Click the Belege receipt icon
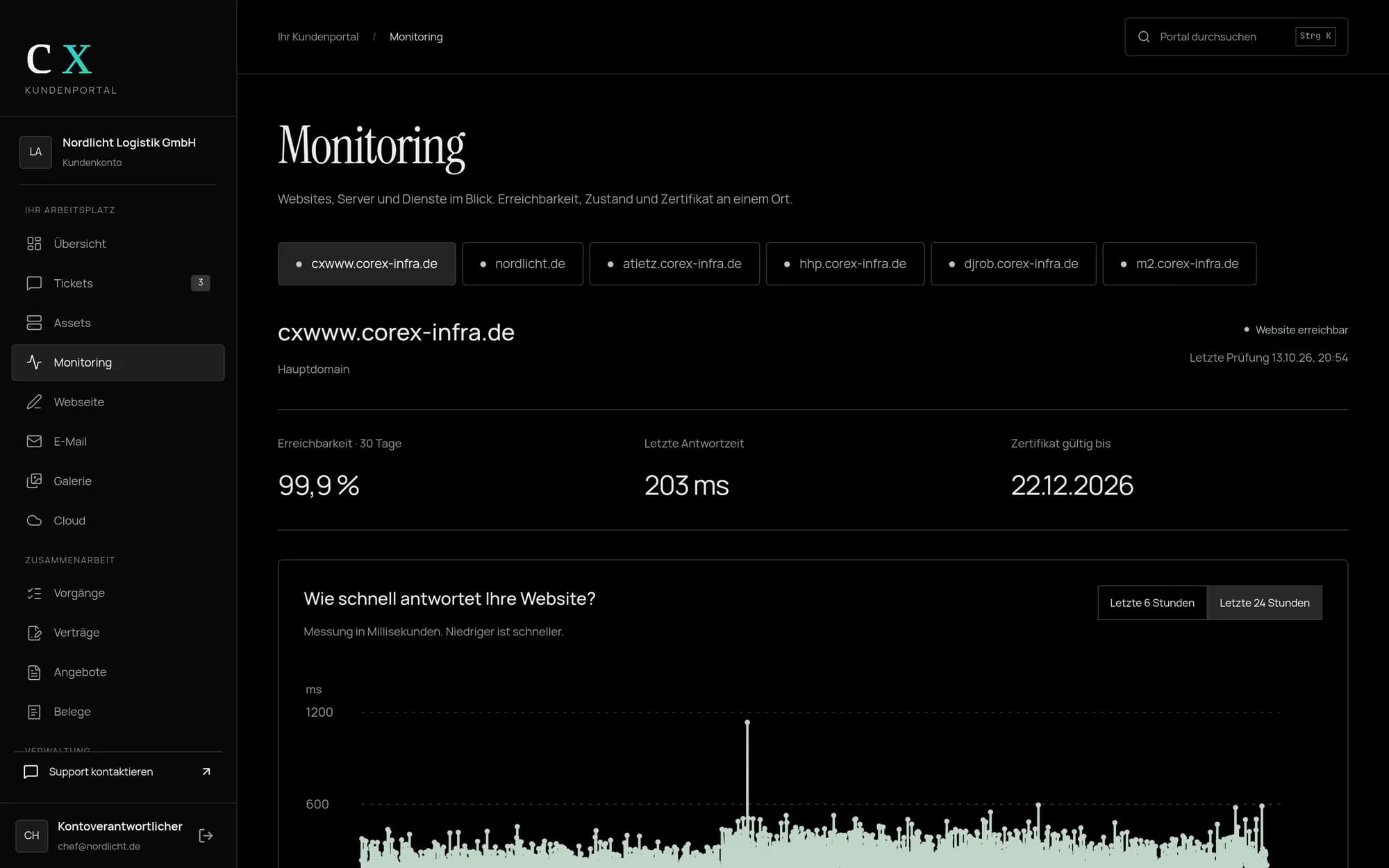 coord(34,712)
